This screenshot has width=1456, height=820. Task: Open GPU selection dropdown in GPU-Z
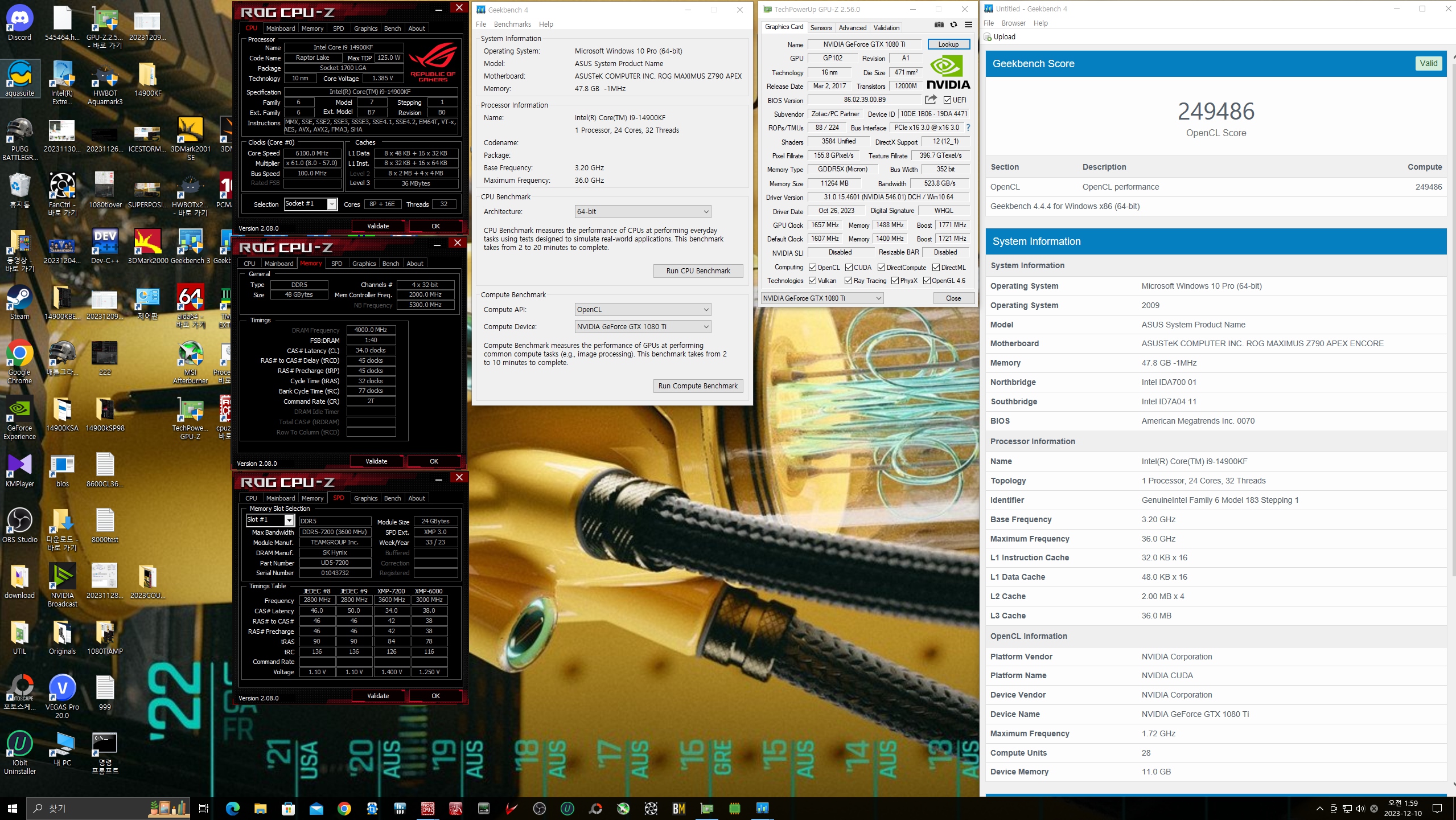point(822,298)
